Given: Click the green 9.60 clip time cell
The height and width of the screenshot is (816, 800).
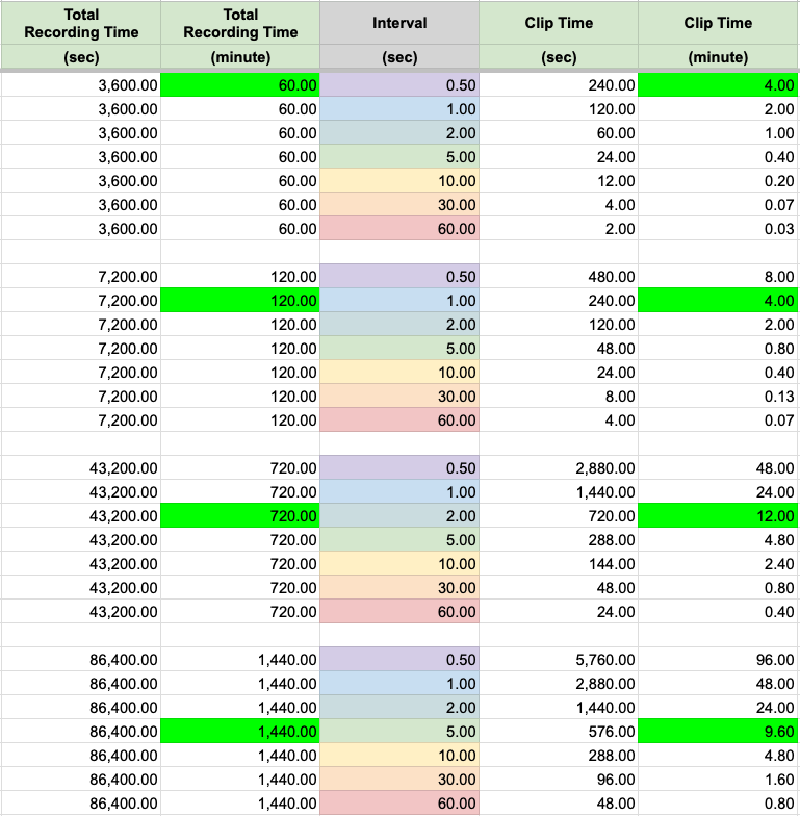Looking at the screenshot, I should [718, 731].
